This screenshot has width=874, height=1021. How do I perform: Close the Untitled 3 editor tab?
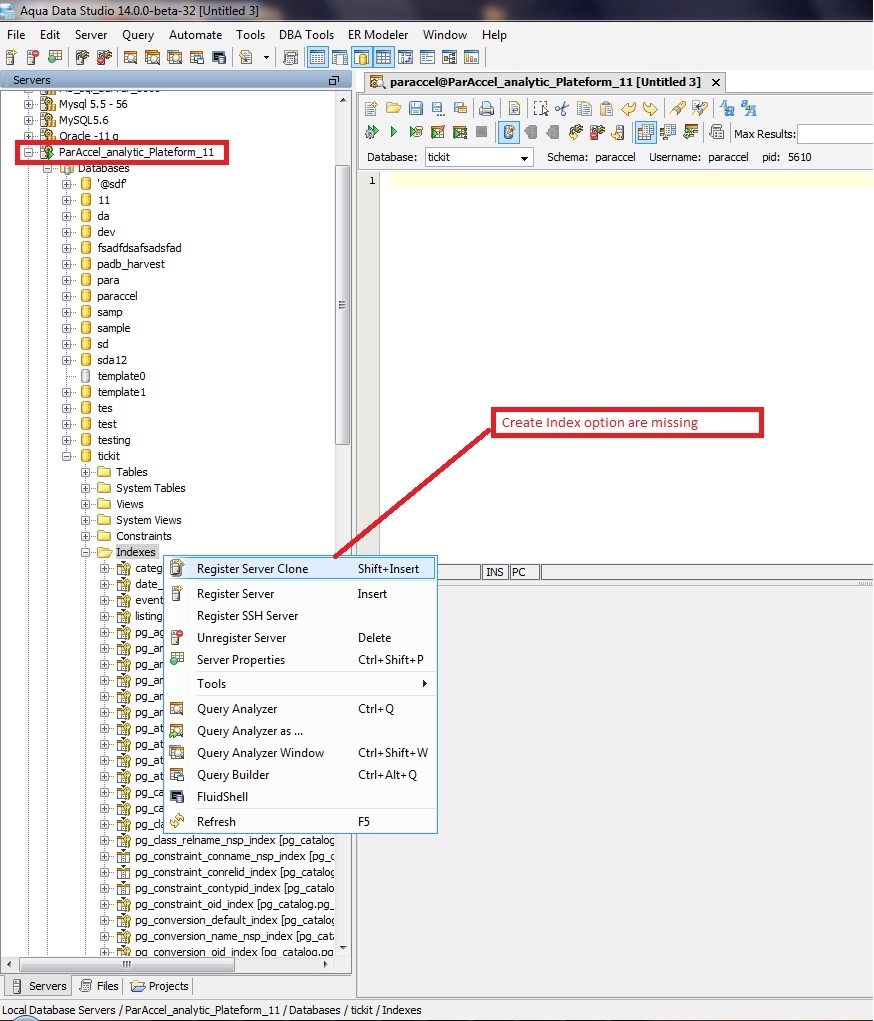pos(716,82)
